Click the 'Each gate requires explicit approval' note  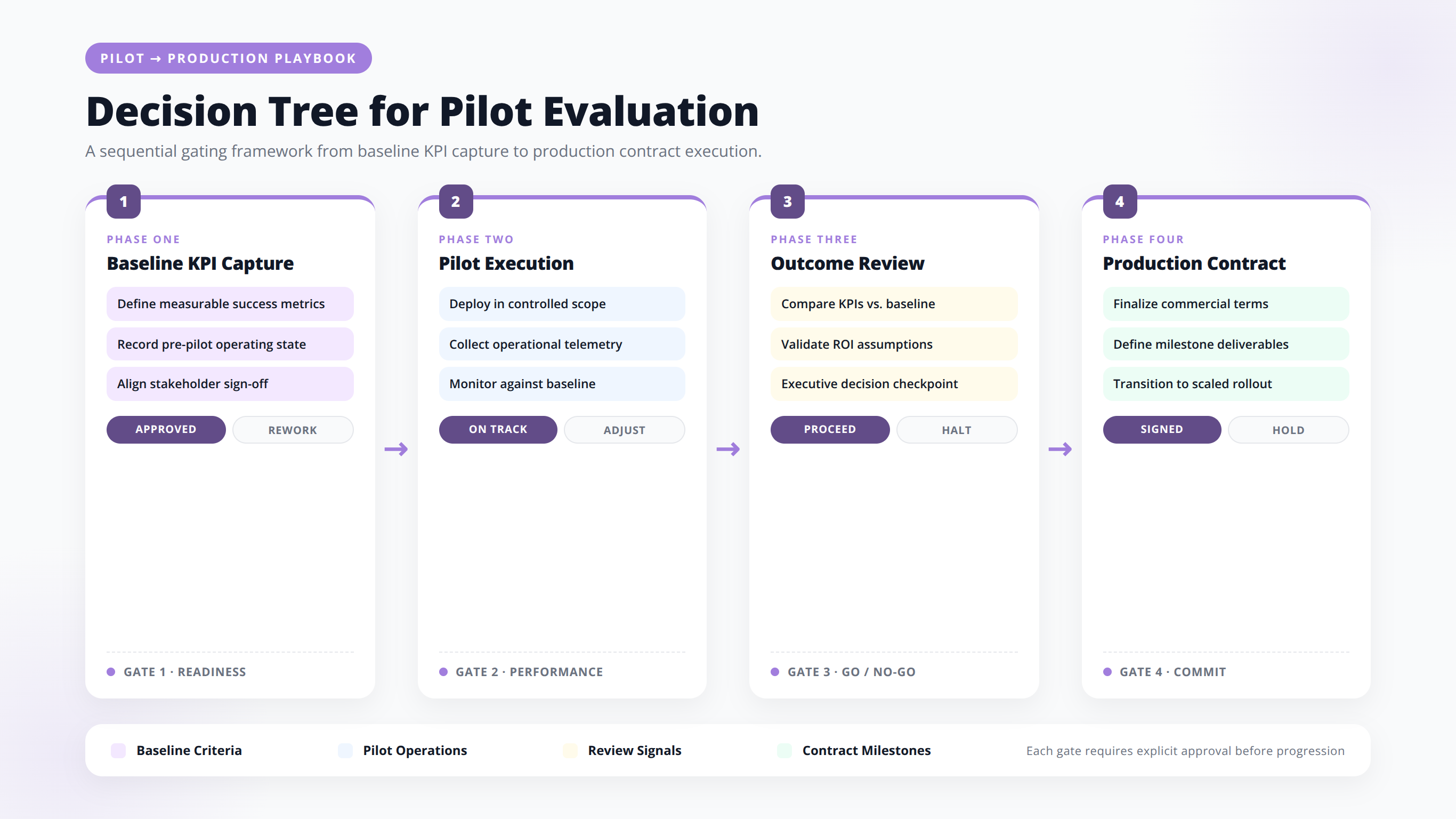1185,751
